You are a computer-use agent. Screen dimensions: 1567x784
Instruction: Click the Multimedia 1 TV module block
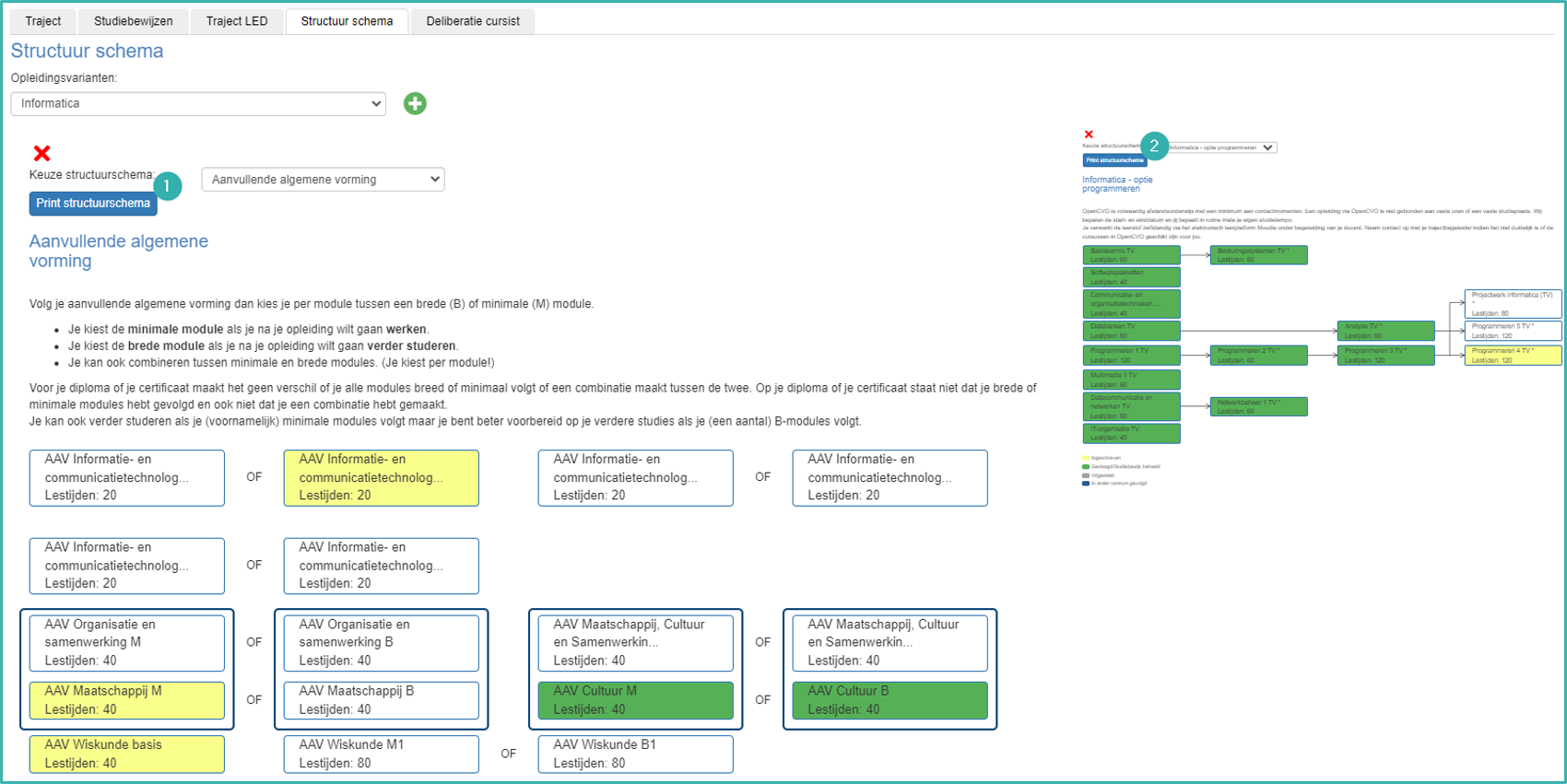point(1131,380)
